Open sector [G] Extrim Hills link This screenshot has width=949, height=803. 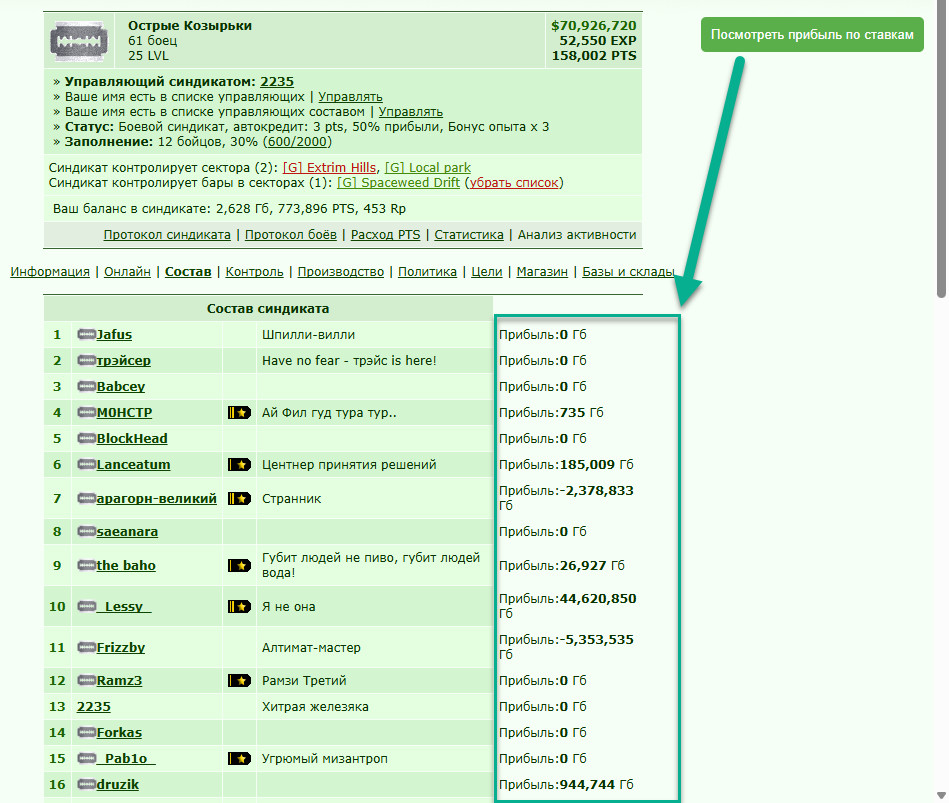pyautogui.click(x=330, y=168)
